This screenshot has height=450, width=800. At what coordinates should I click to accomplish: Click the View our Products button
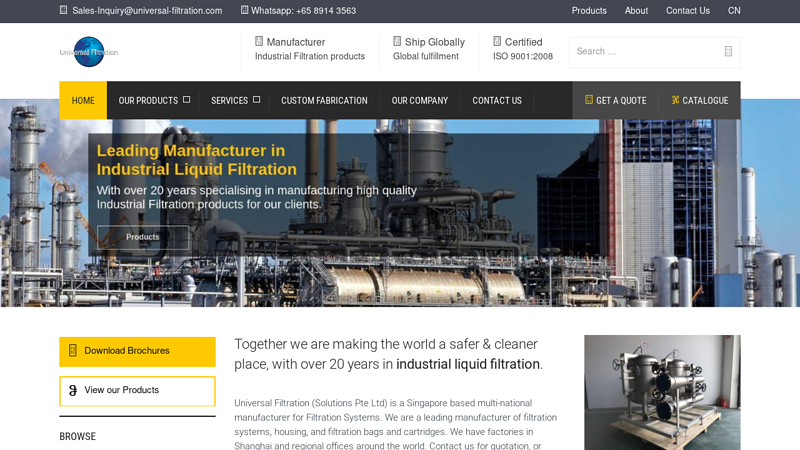coord(137,391)
